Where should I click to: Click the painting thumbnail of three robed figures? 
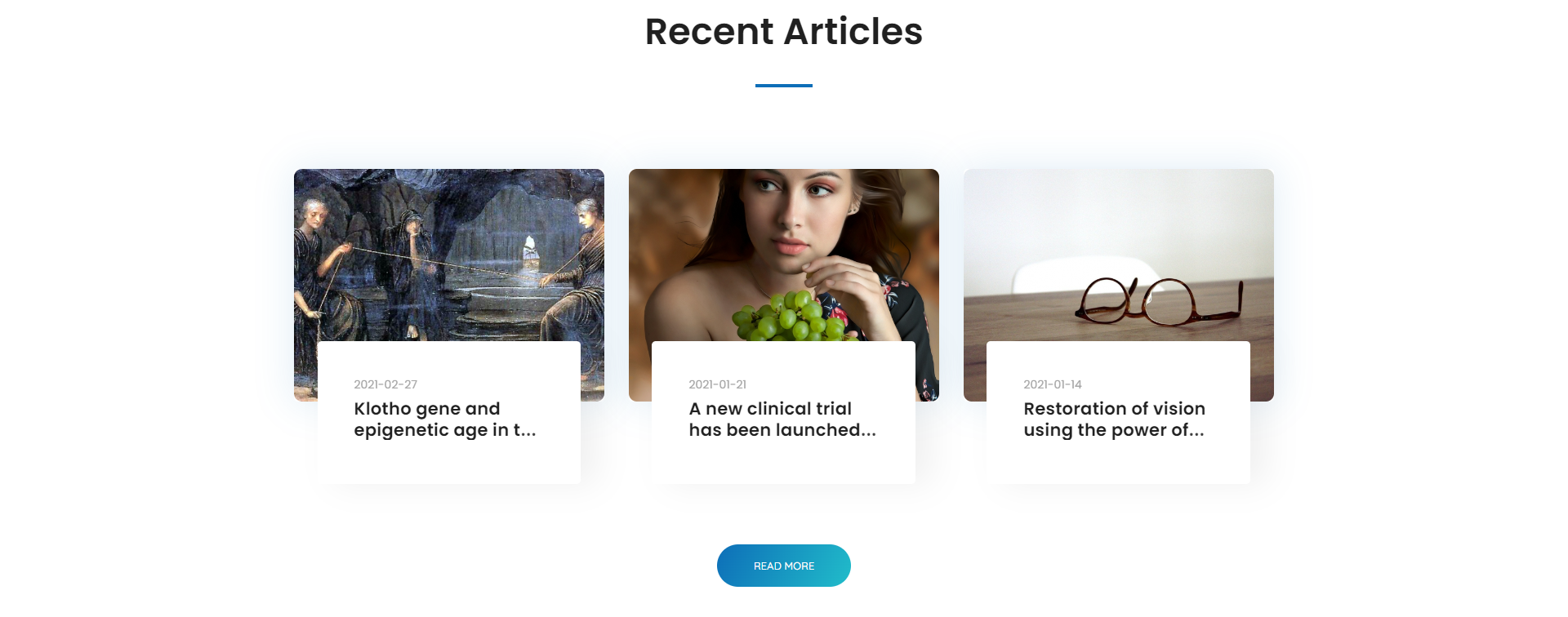click(x=449, y=255)
